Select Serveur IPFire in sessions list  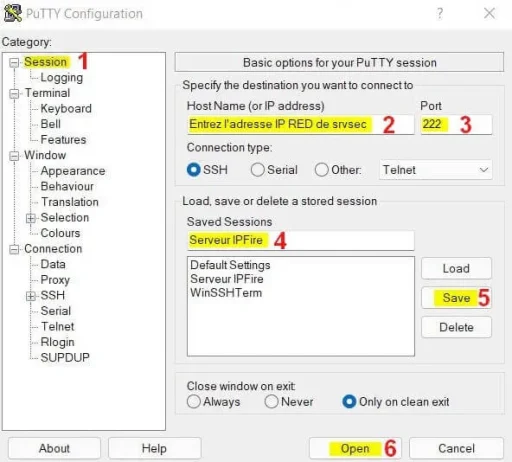(227, 279)
